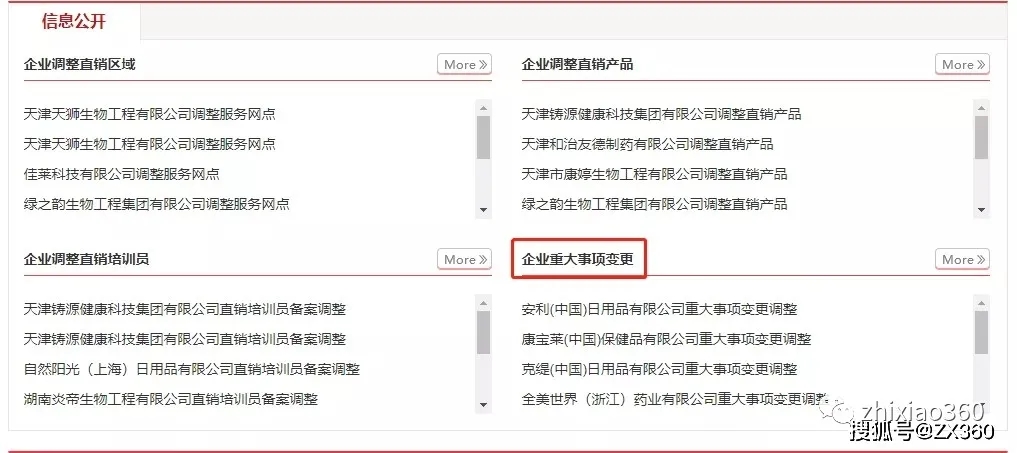
Task: Open 全美世界（浙江）药业 重大事项变更 link
Action: [675, 399]
